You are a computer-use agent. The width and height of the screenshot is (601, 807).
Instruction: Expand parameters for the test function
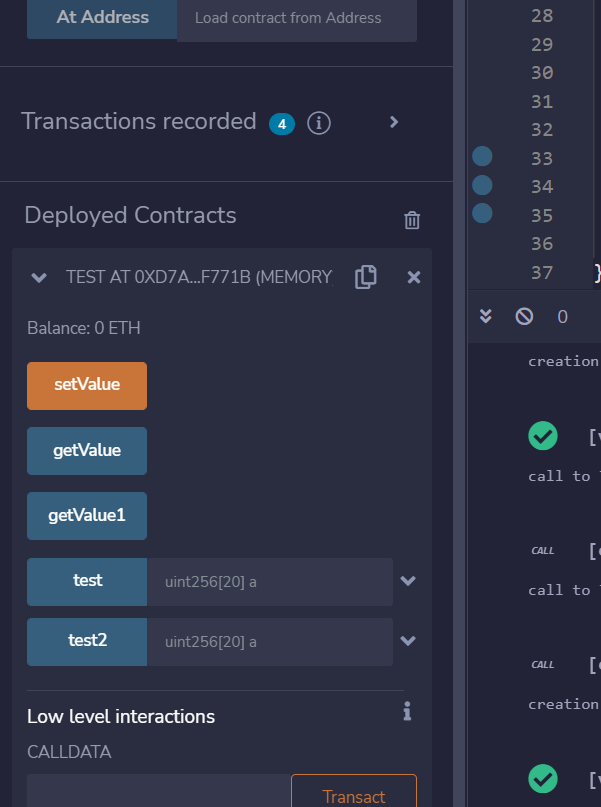(407, 581)
